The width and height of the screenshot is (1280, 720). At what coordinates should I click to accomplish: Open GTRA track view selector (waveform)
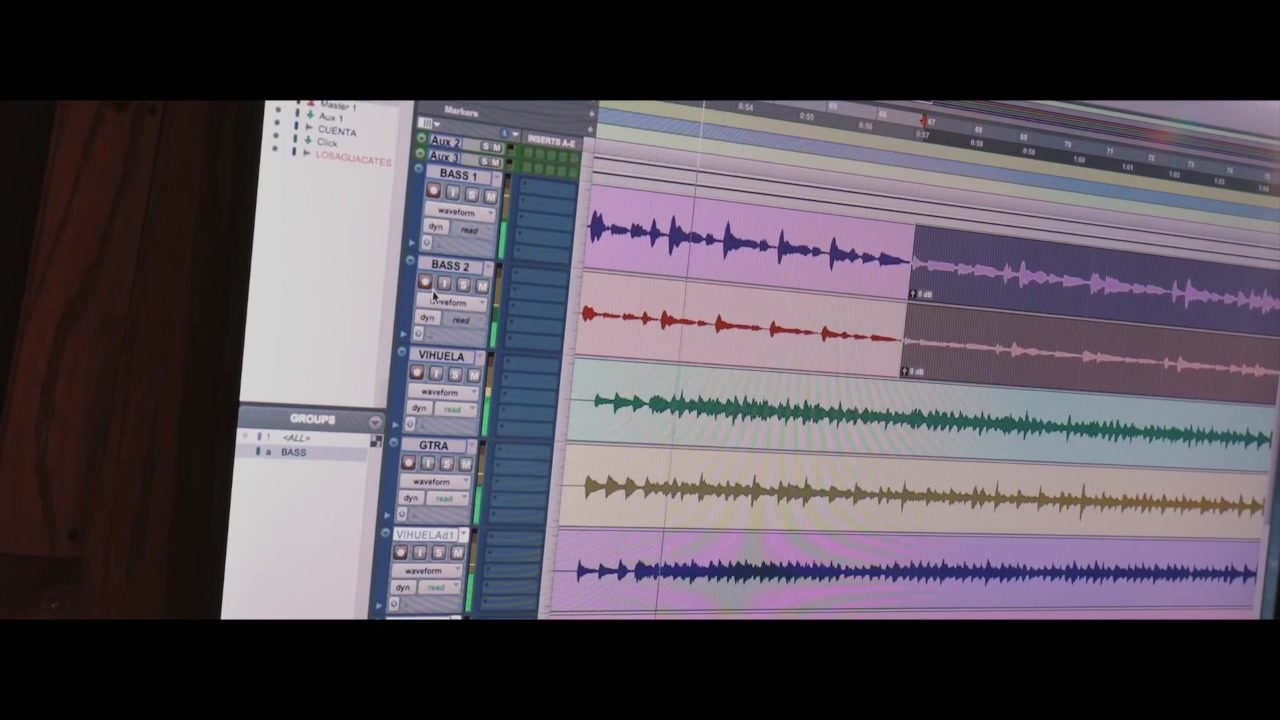[x=433, y=481]
